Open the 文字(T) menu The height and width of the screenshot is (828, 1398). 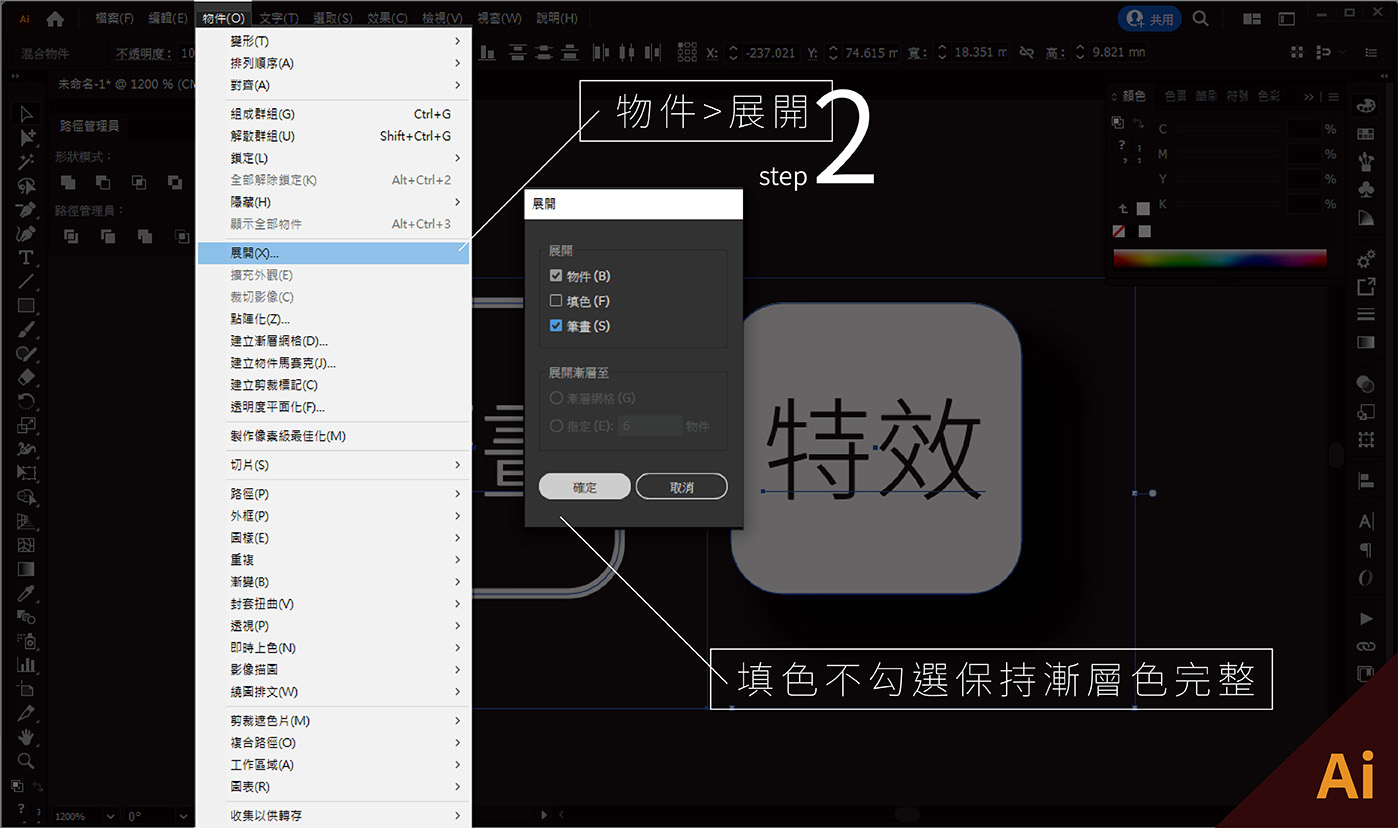click(278, 18)
